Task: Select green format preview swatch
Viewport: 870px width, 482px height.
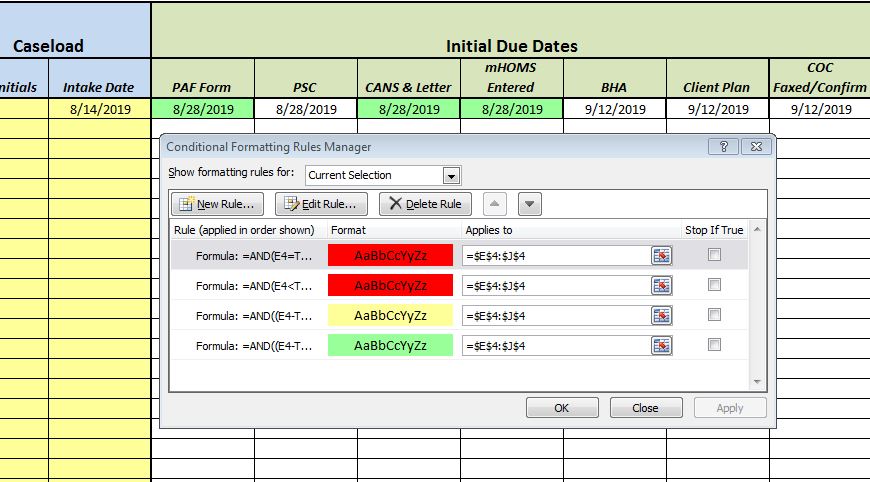Action: (x=391, y=346)
